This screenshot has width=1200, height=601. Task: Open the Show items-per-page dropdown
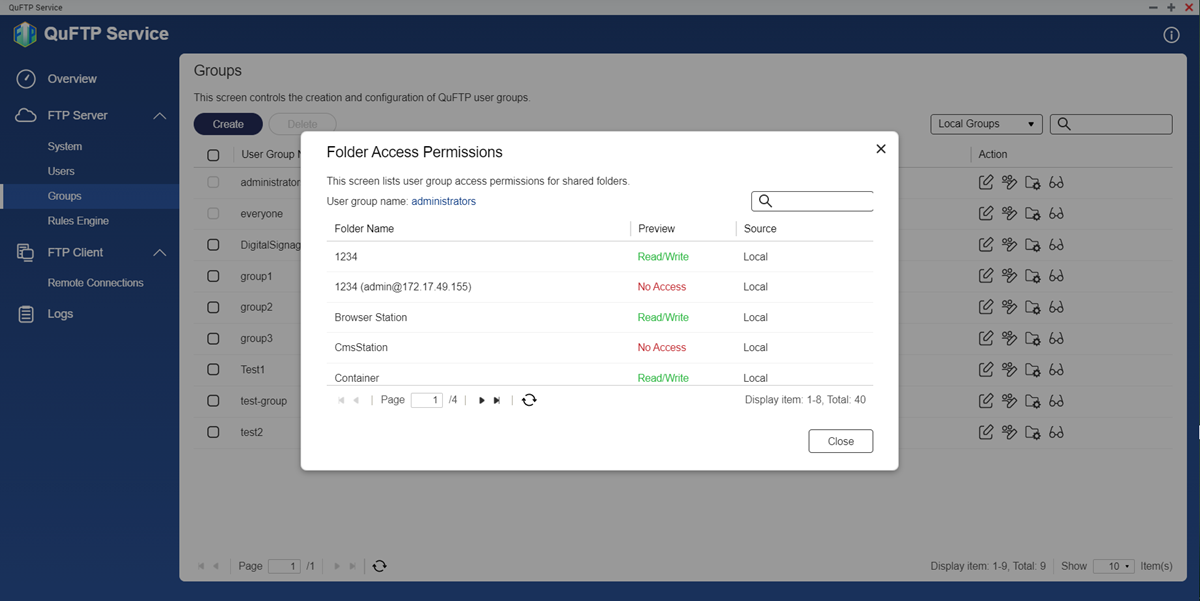1113,566
